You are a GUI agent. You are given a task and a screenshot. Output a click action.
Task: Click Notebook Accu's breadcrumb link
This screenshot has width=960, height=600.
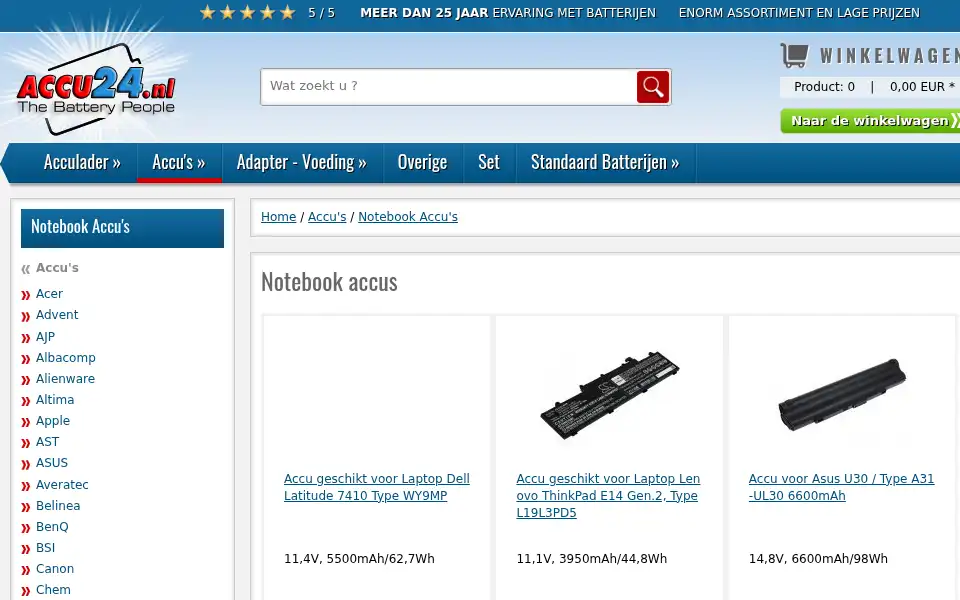[408, 217]
